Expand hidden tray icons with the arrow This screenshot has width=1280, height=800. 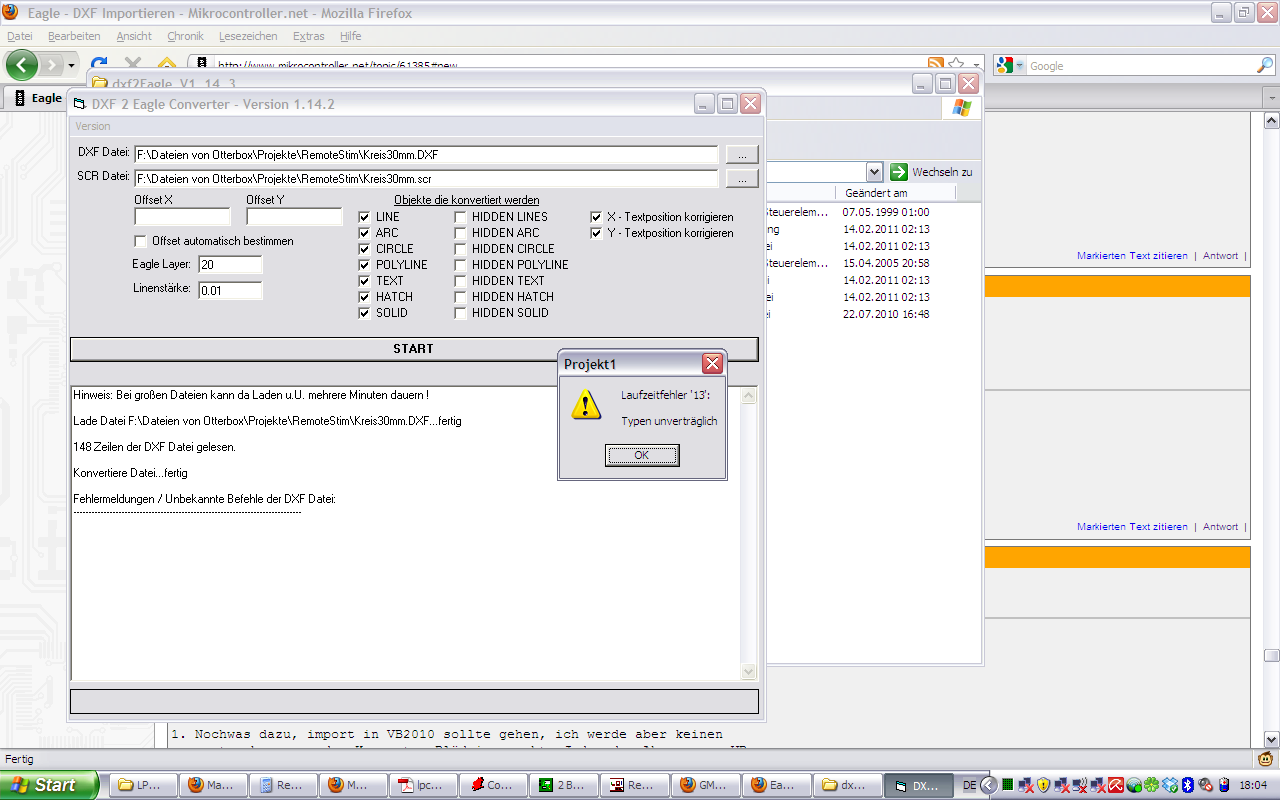988,785
